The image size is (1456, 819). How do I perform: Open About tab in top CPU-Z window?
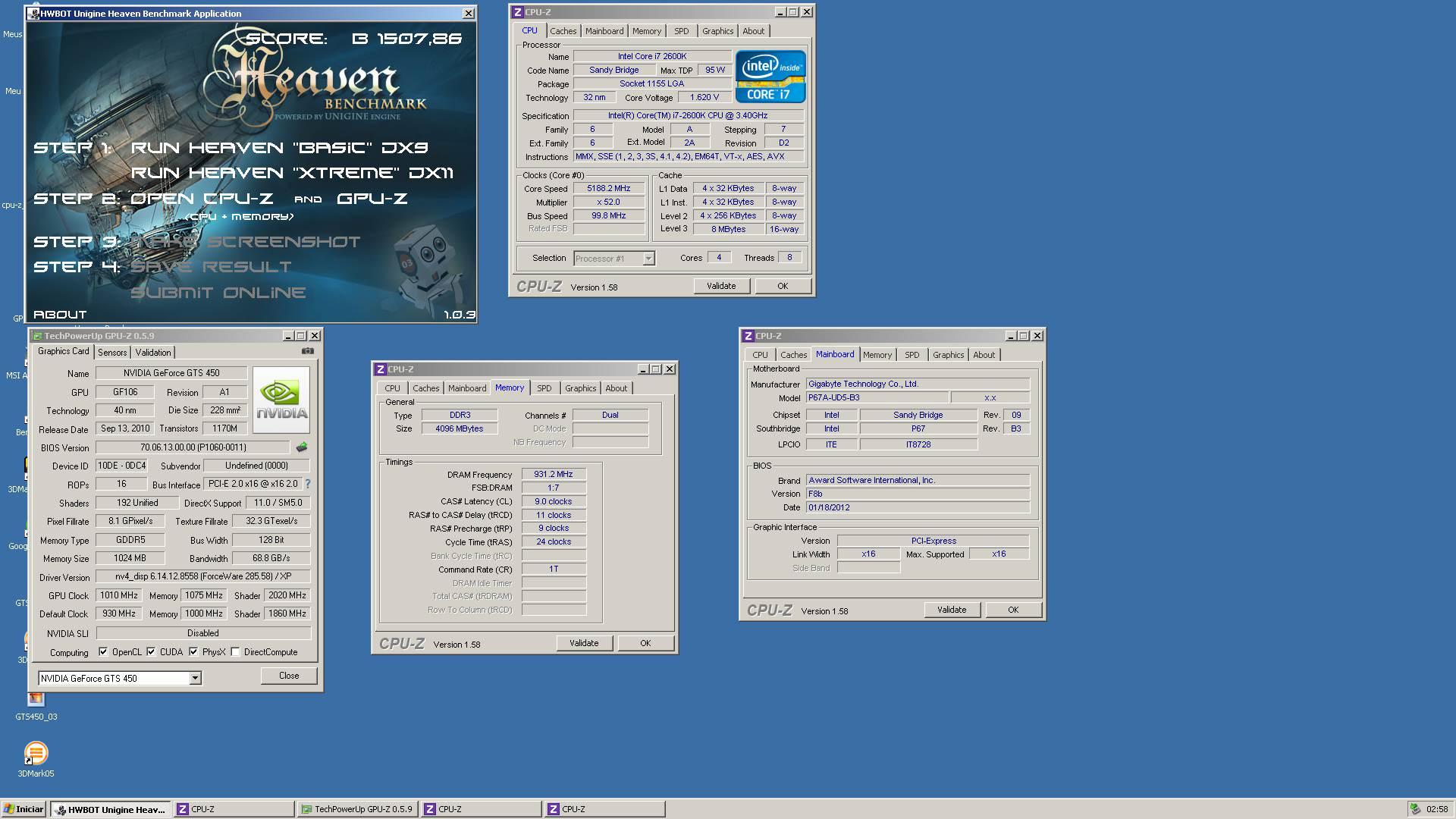[753, 31]
